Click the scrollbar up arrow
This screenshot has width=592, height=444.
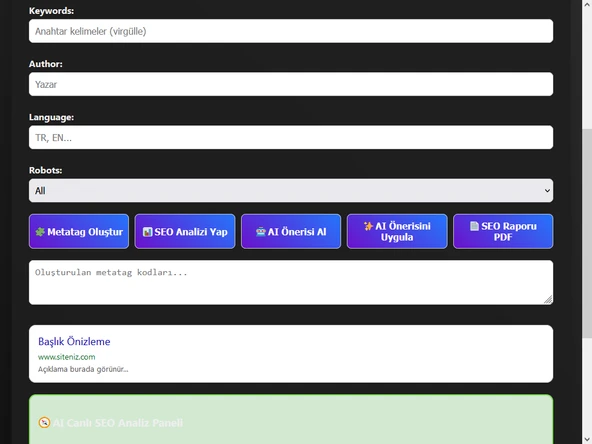tap(587, 4)
